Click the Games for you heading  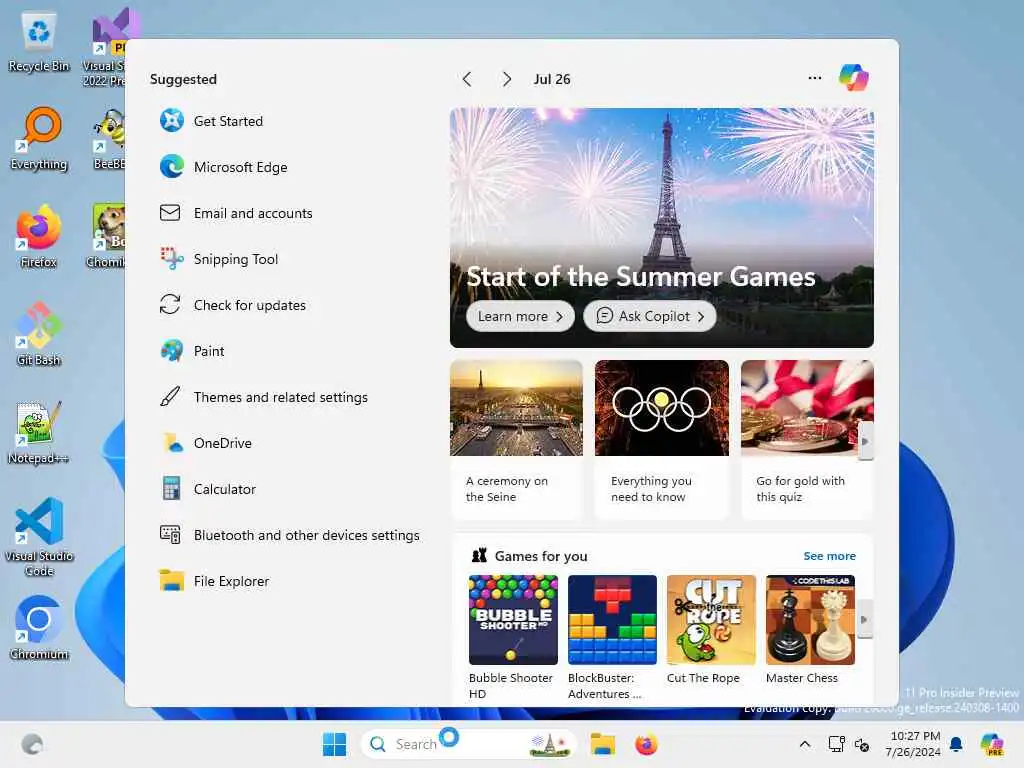pos(541,556)
